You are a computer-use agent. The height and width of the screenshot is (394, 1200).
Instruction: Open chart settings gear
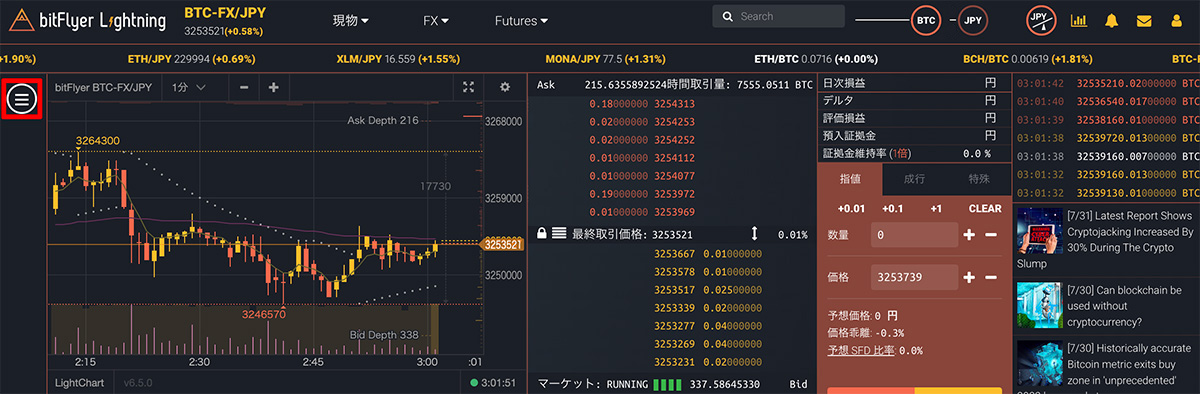505,88
